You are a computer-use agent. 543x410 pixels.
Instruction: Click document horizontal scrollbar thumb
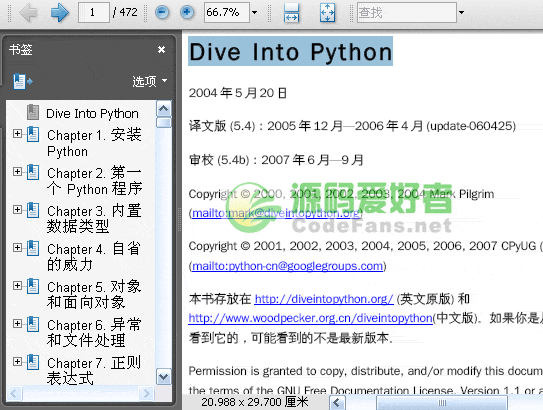(442, 403)
